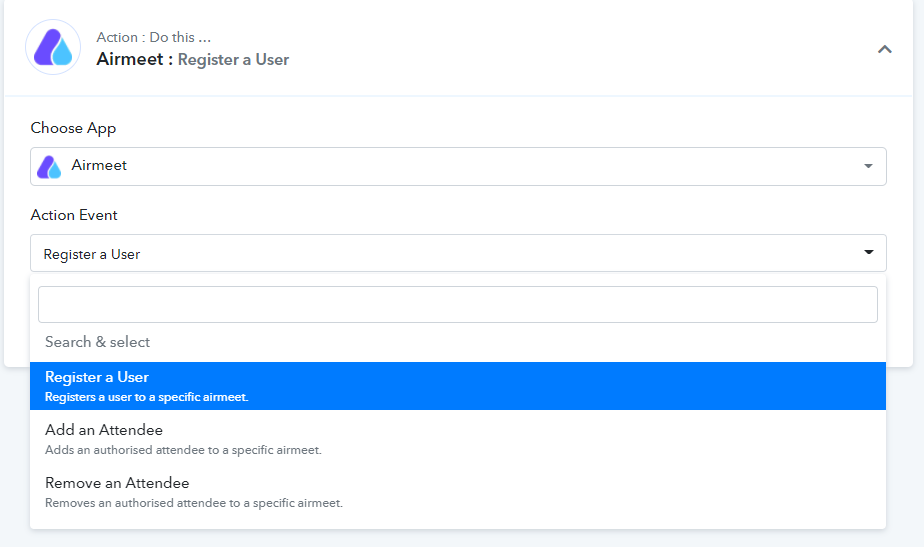Collapse the action step with the top chevron

tap(885, 50)
